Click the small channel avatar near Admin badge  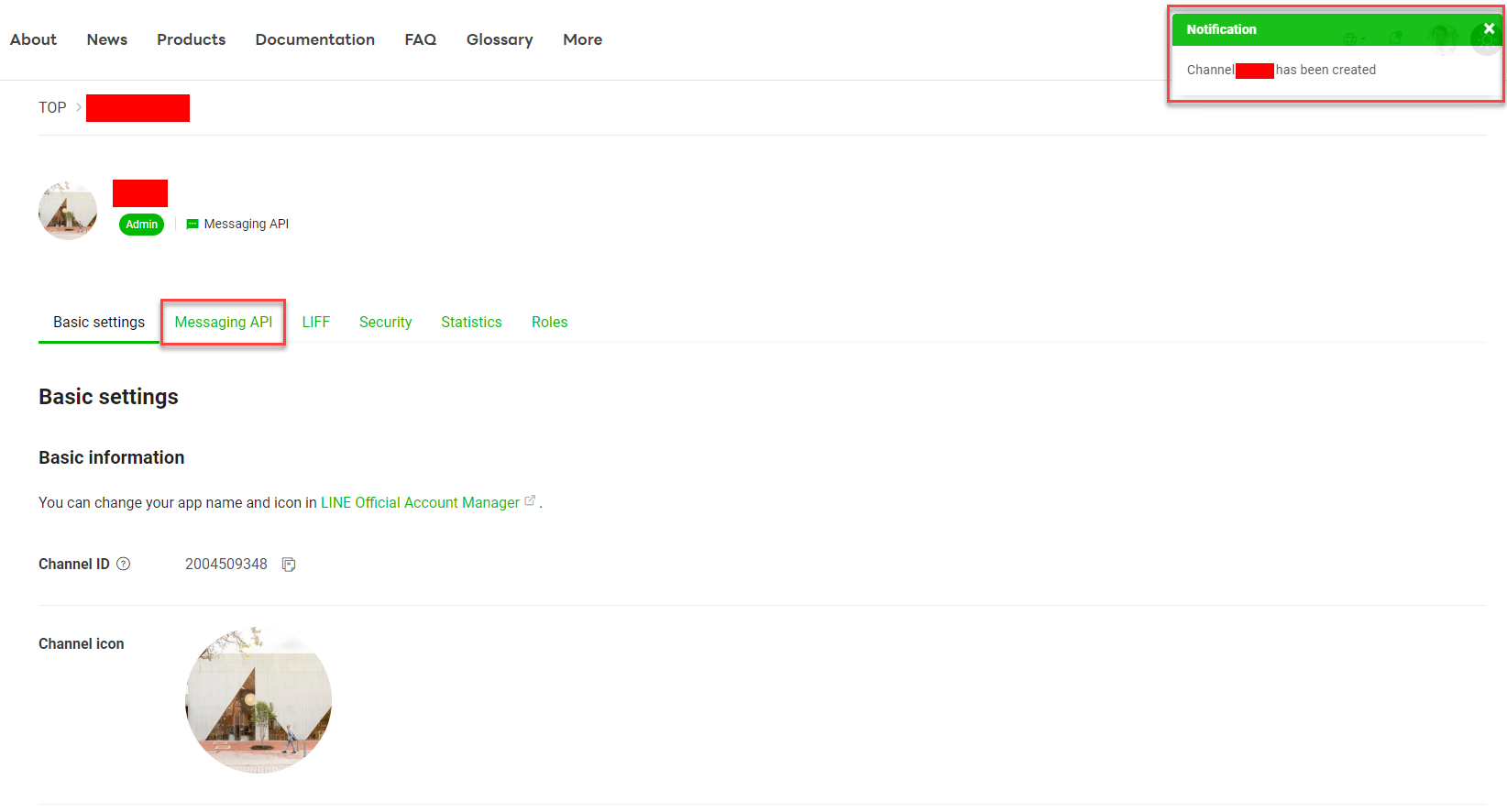coord(68,211)
